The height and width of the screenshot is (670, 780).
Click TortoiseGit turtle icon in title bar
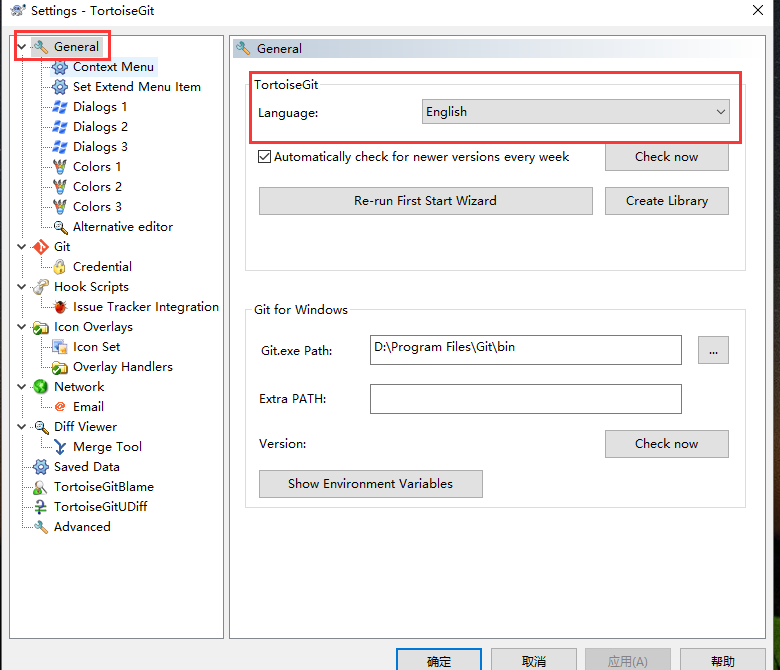18,10
